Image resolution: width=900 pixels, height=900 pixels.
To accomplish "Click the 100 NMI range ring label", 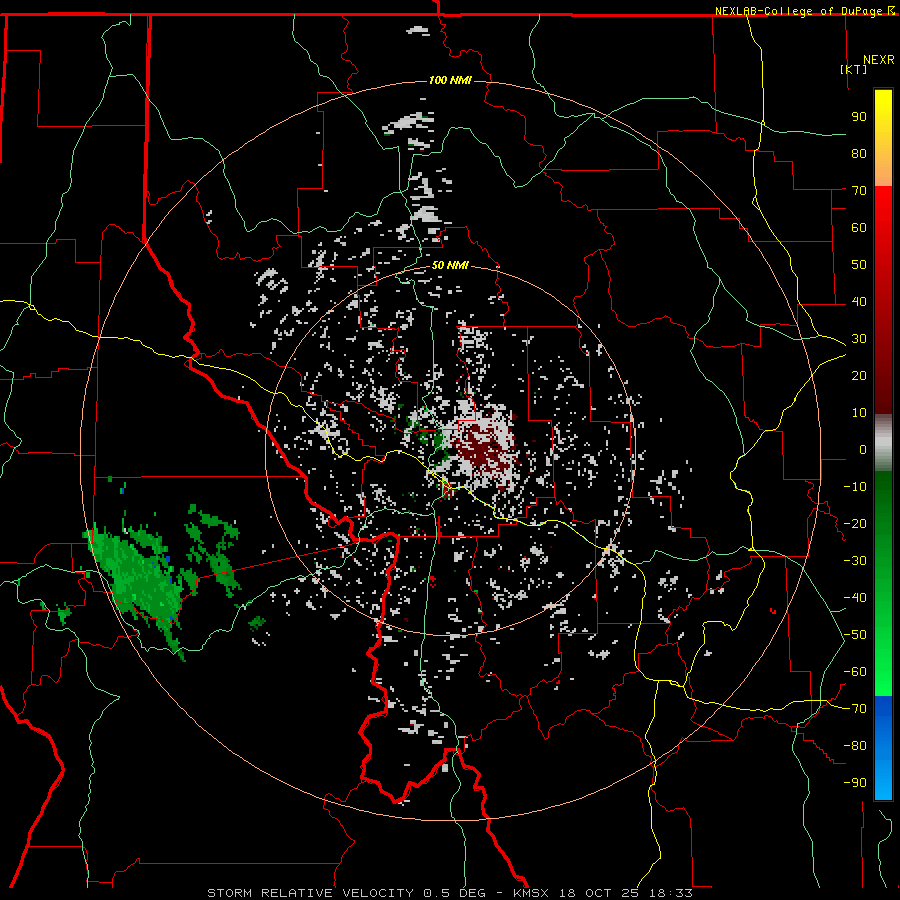I will tap(449, 80).
